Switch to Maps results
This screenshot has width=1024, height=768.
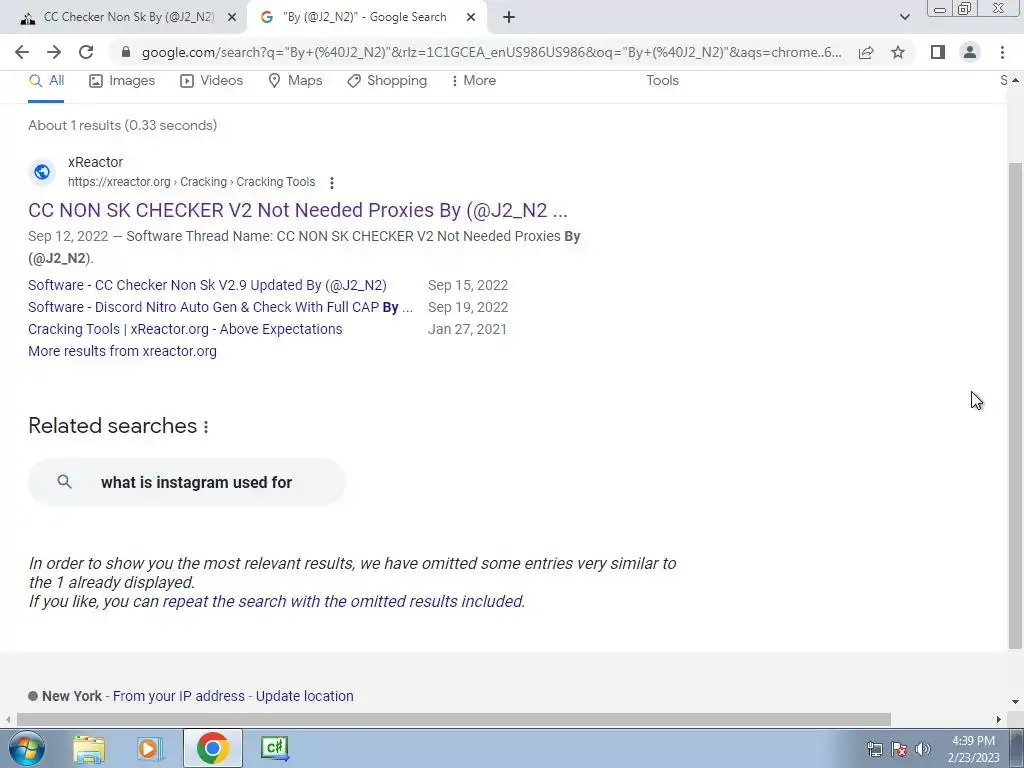(295, 81)
